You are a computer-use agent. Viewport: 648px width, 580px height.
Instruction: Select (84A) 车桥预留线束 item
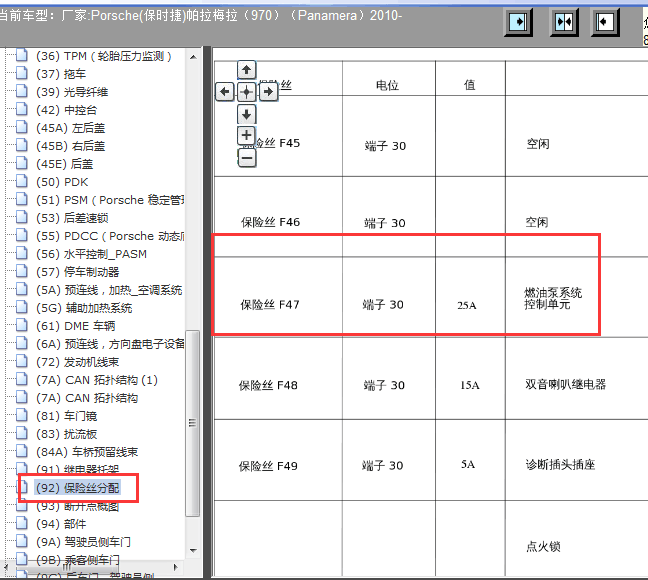point(87,452)
